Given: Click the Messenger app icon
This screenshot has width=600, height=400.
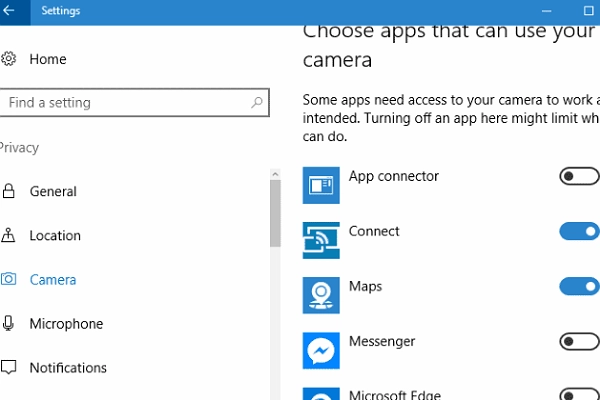Looking at the screenshot, I should pyautogui.click(x=321, y=351).
